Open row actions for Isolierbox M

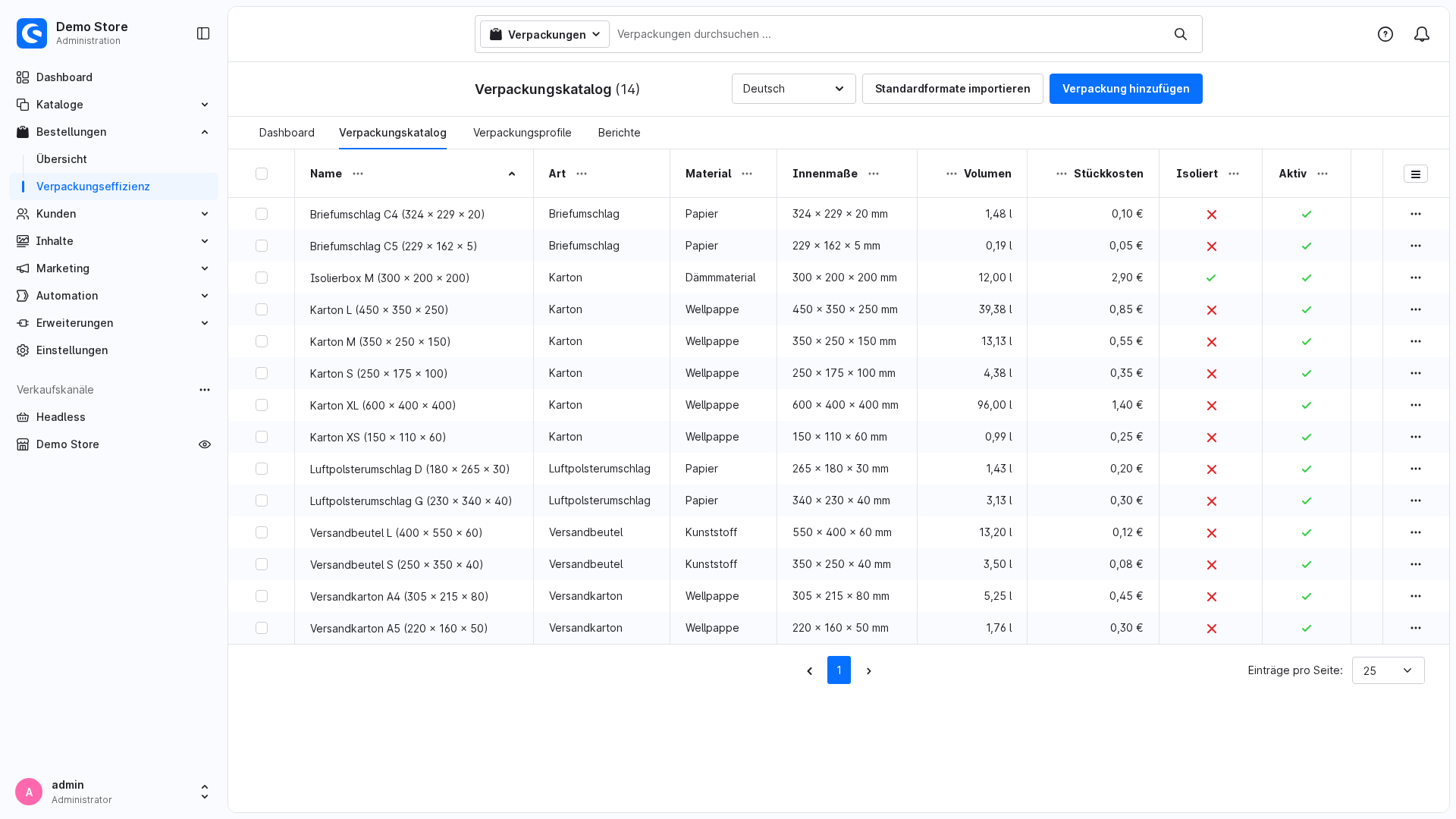(x=1416, y=278)
